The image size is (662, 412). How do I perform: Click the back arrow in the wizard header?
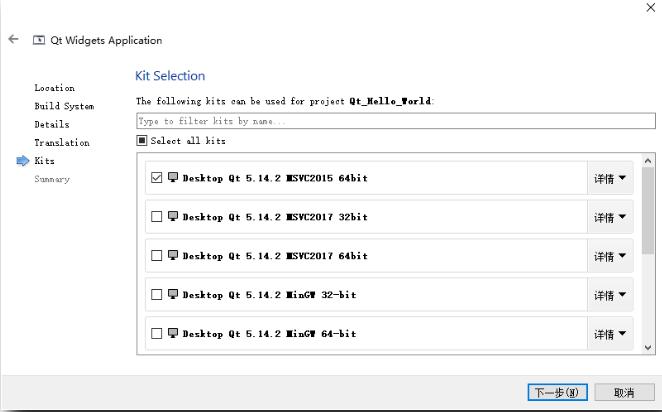tap(13, 40)
